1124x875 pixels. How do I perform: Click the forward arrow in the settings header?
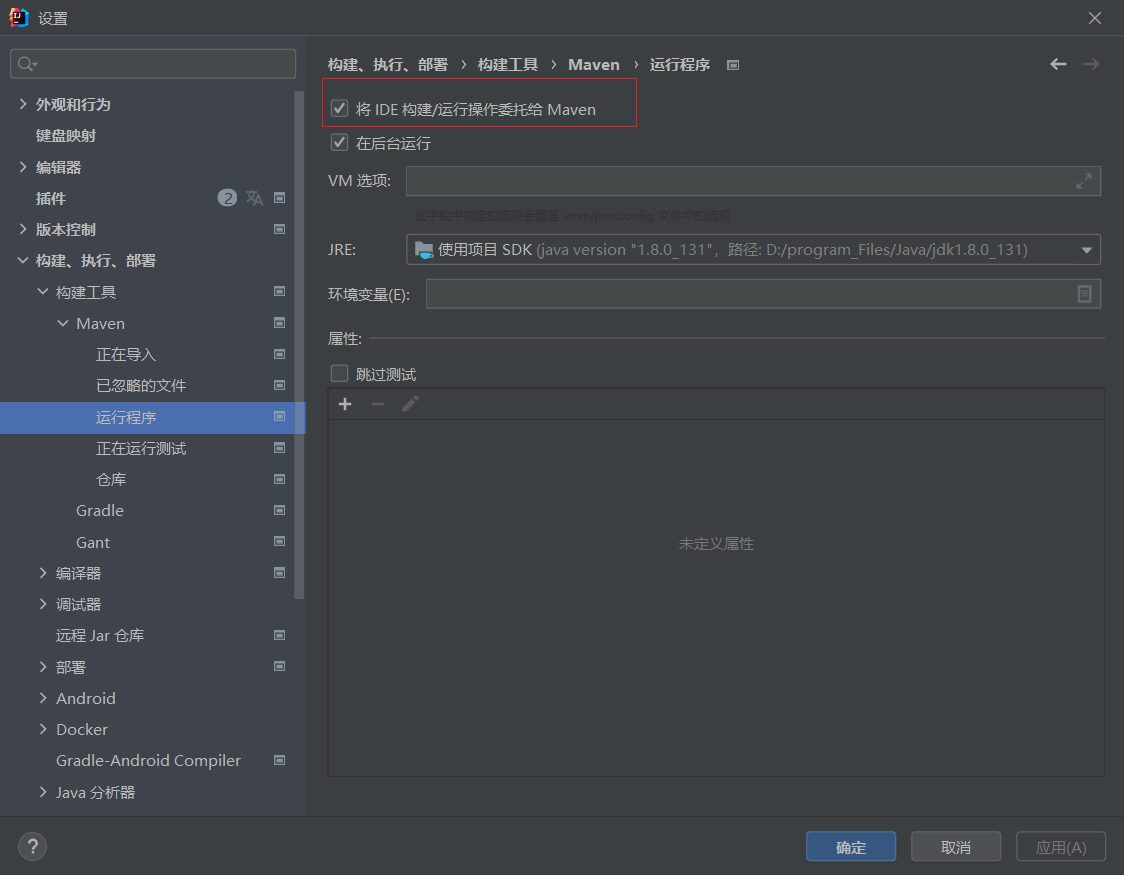click(1091, 64)
